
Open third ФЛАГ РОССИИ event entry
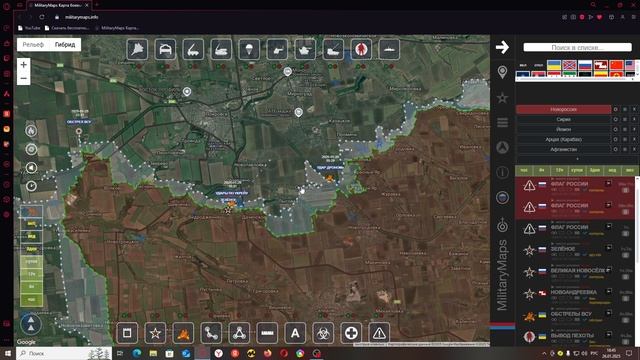[569, 227]
